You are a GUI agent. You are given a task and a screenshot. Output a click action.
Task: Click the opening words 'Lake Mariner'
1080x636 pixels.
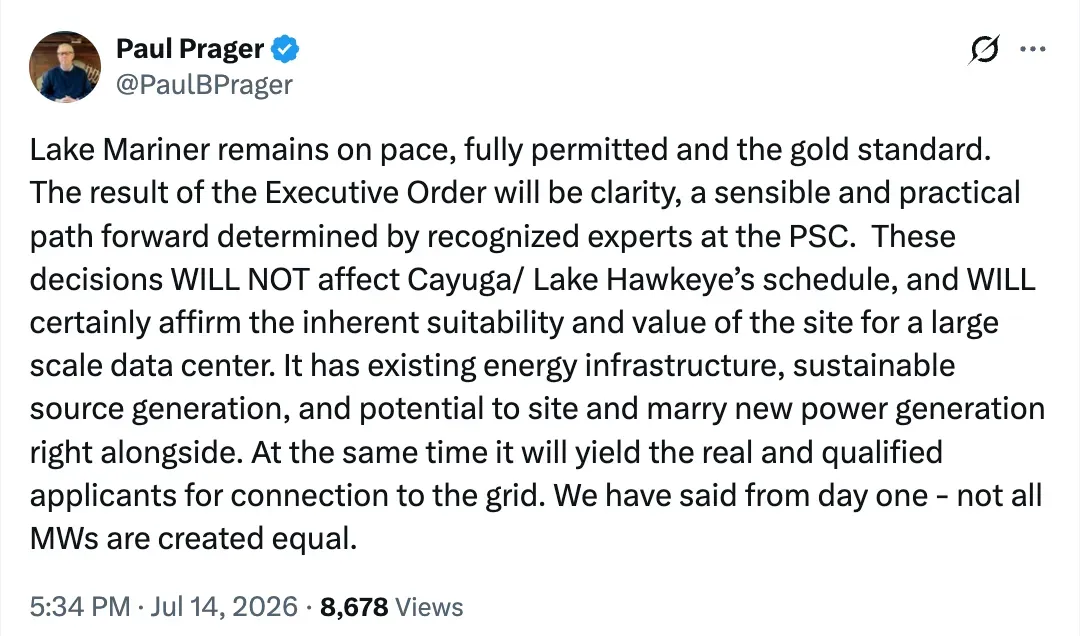(119, 150)
